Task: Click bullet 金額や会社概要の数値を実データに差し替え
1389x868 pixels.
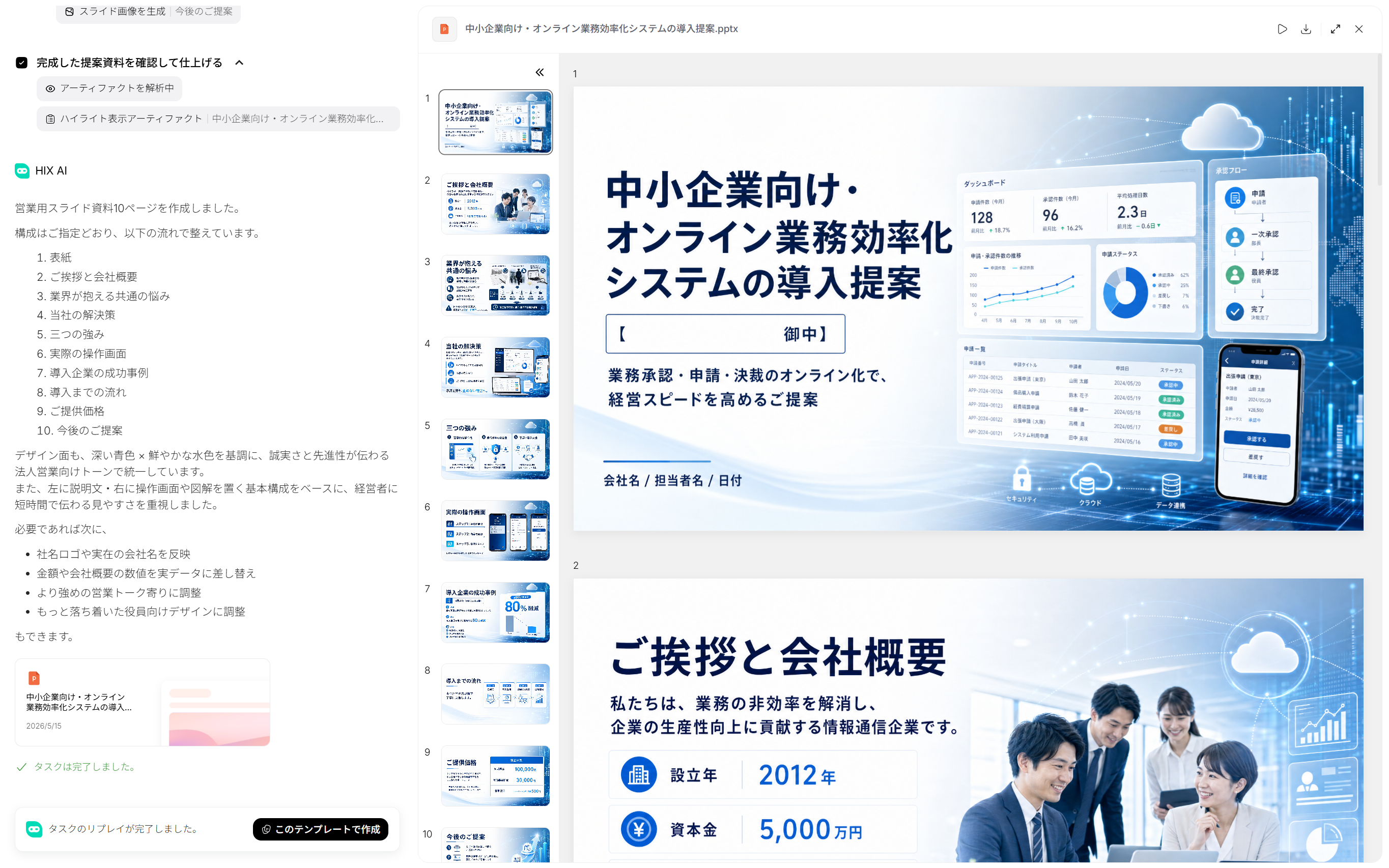Action: [x=147, y=573]
